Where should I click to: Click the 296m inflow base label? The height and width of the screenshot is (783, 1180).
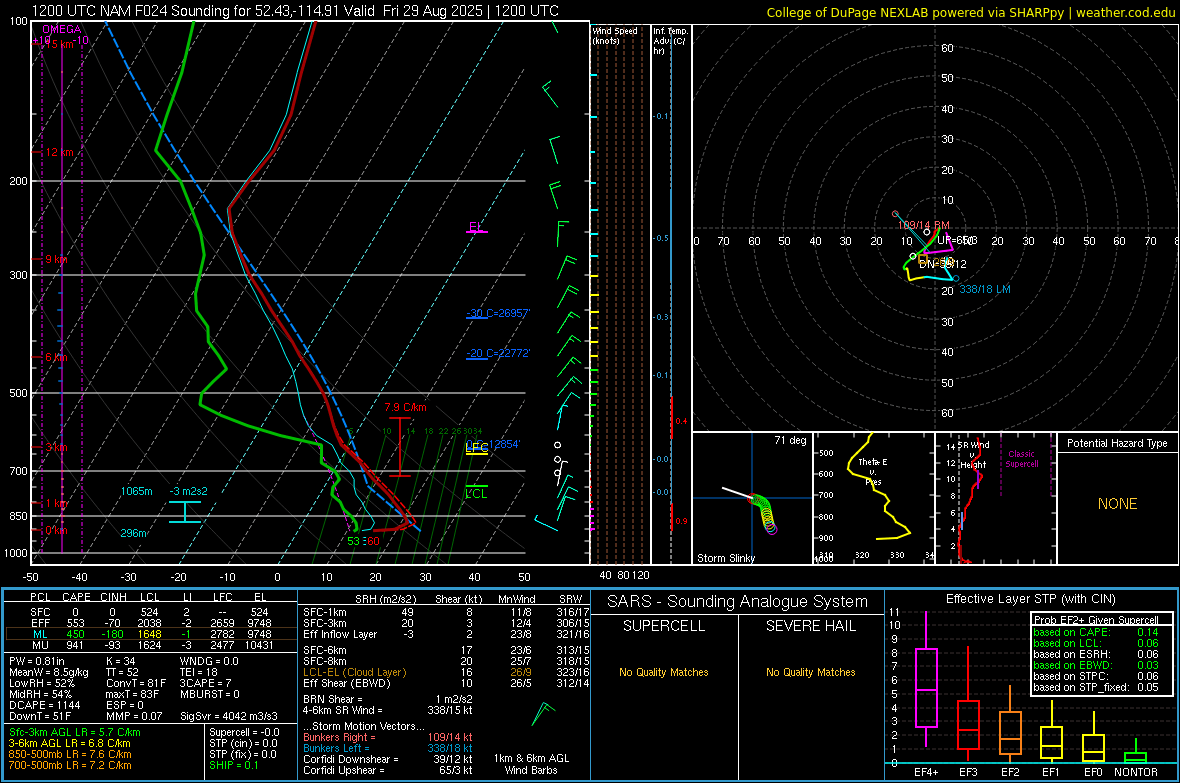coord(134,533)
